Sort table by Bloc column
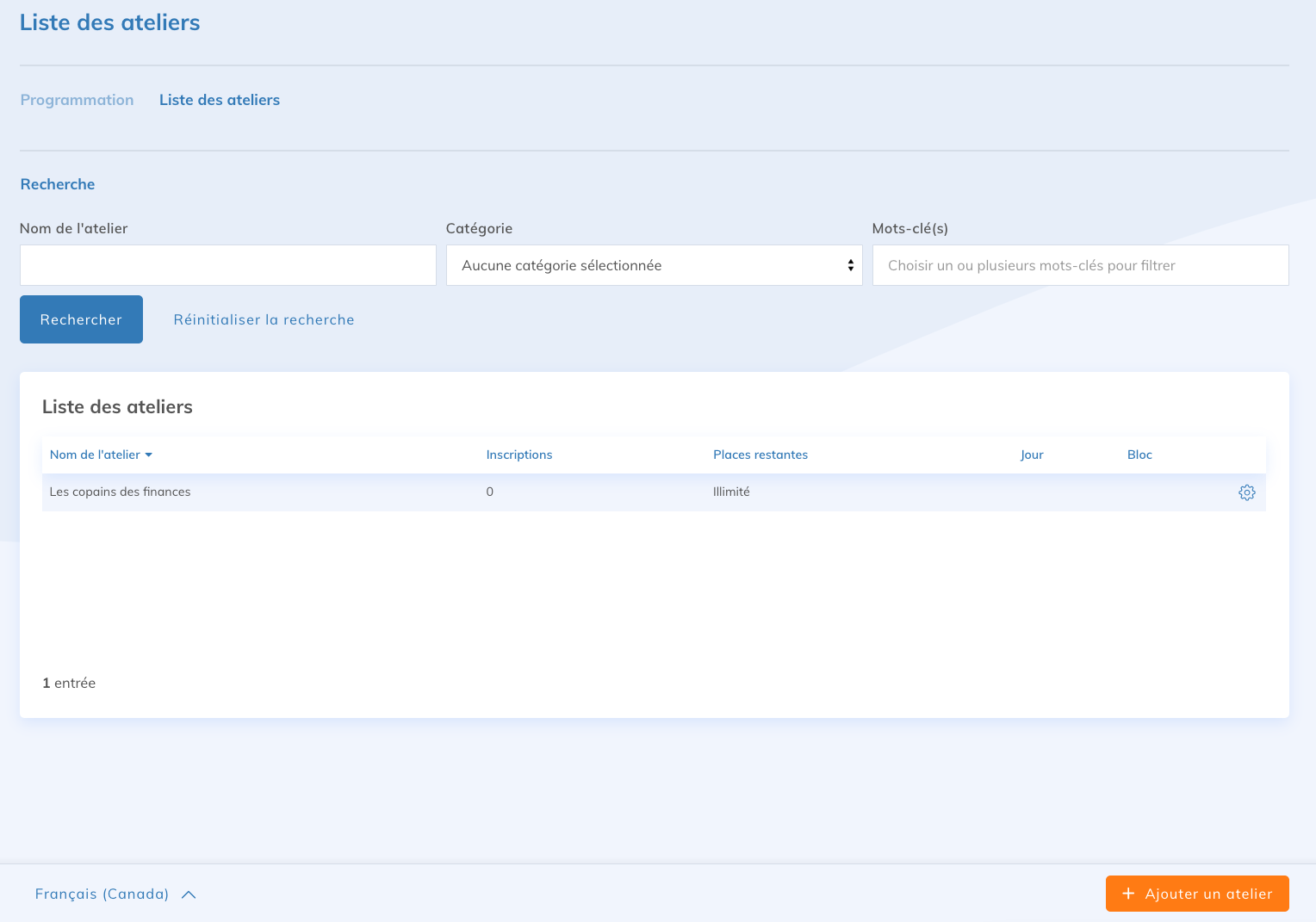The width and height of the screenshot is (1316, 922). click(1139, 455)
